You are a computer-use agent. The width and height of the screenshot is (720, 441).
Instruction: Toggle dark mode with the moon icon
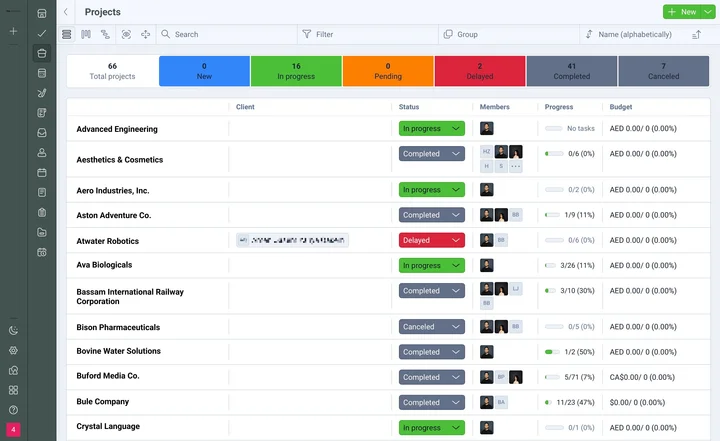(x=14, y=330)
